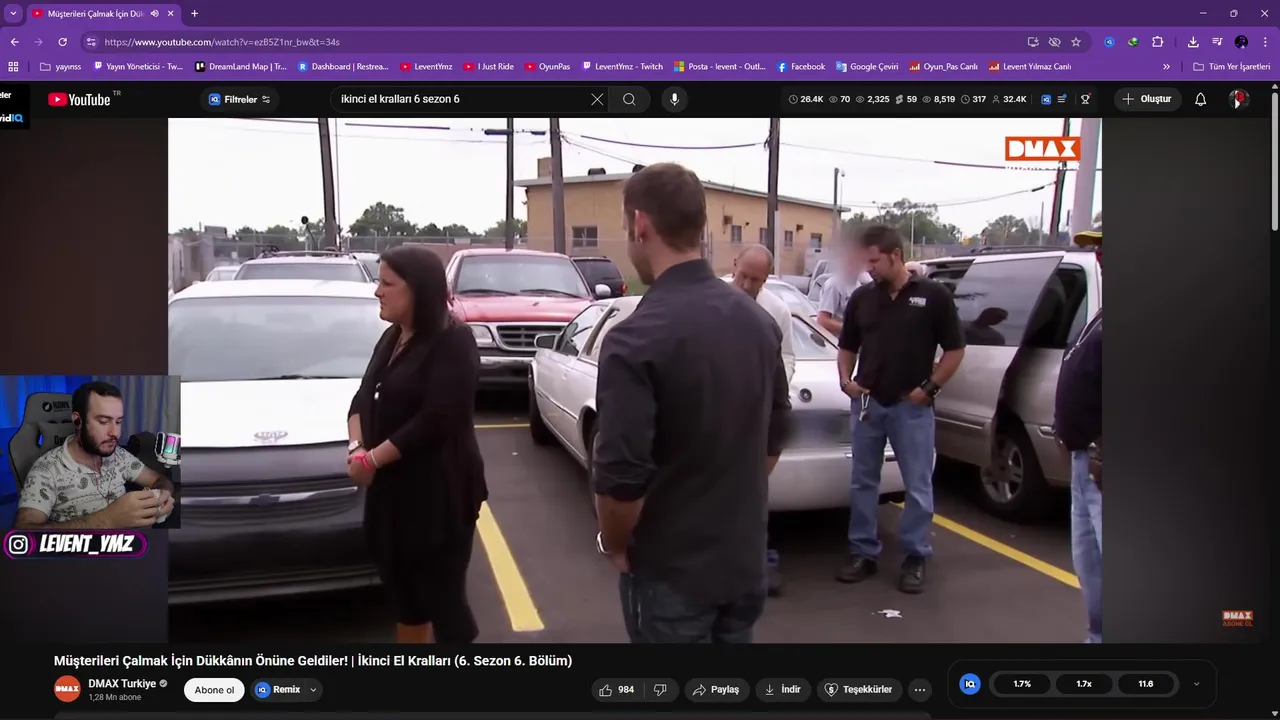Open the Yayın Yöneticisi Twitch bookmark
The width and height of the screenshot is (1280, 720).
(138, 67)
